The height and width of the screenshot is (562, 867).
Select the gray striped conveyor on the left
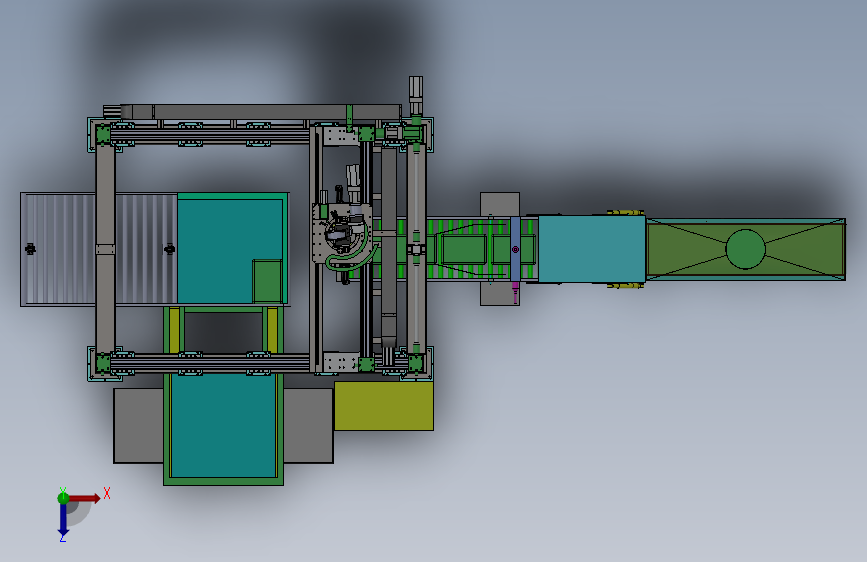(99, 249)
